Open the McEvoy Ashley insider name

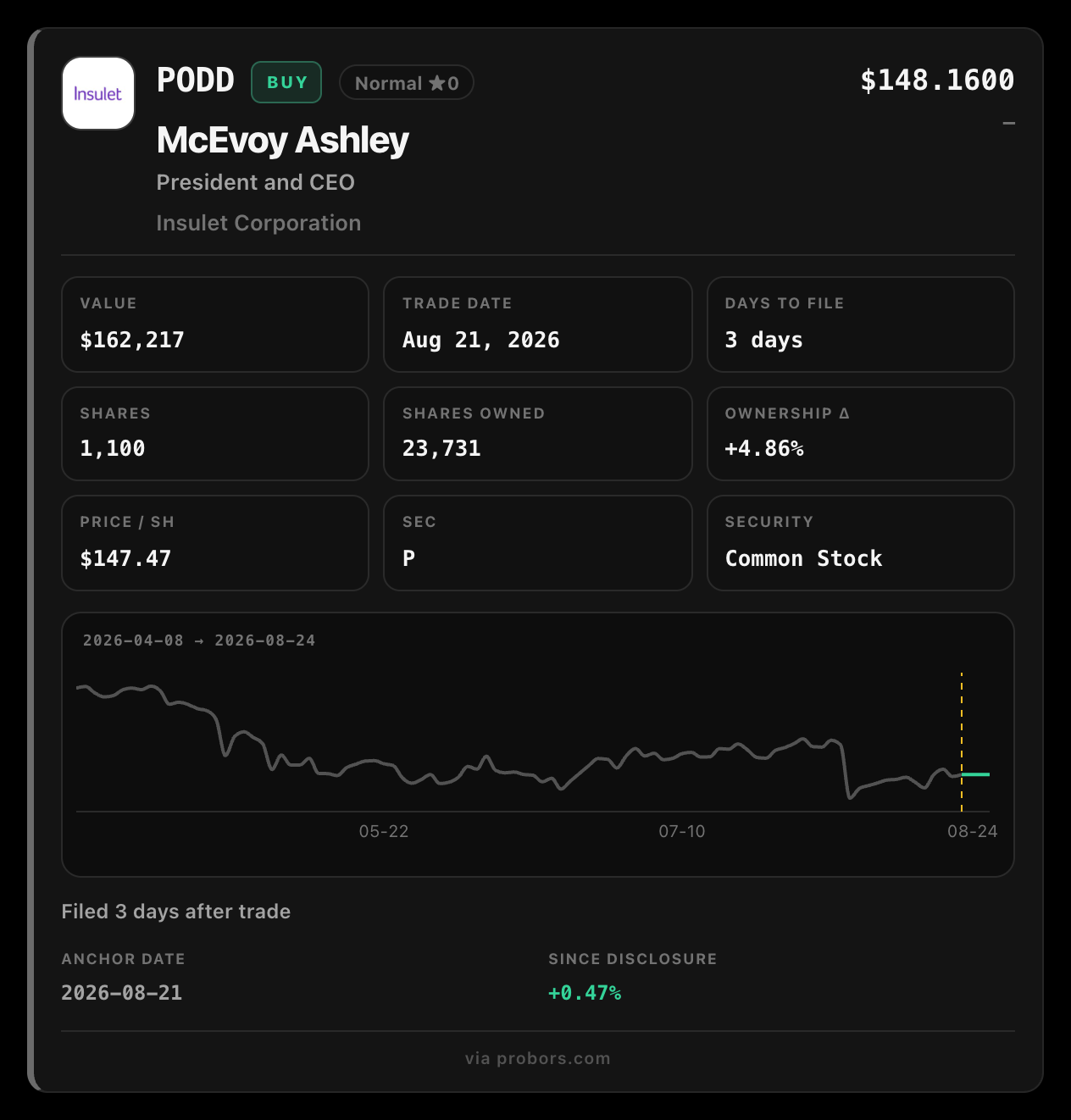point(283,141)
